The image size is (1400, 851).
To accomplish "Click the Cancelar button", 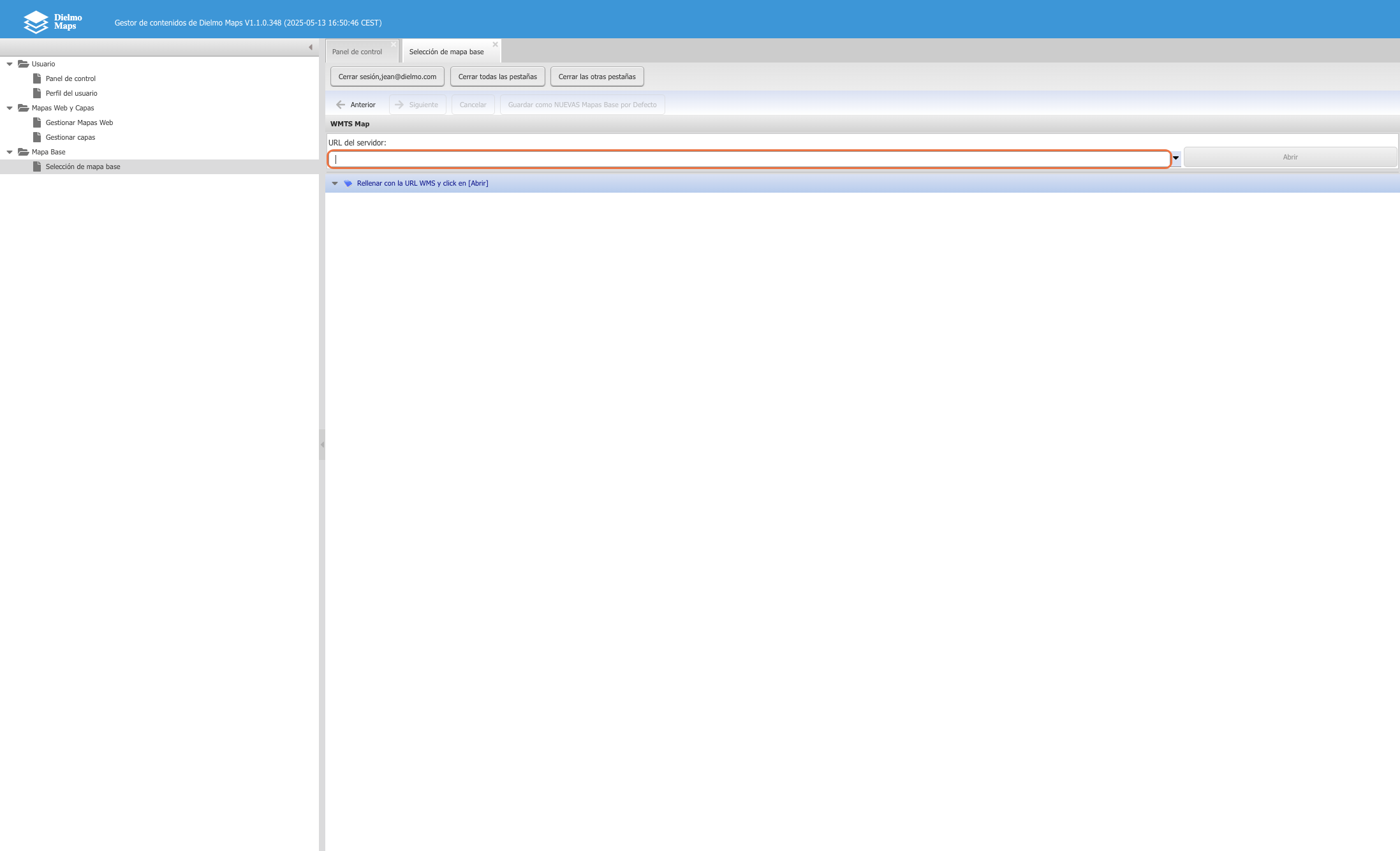I will pyautogui.click(x=473, y=105).
